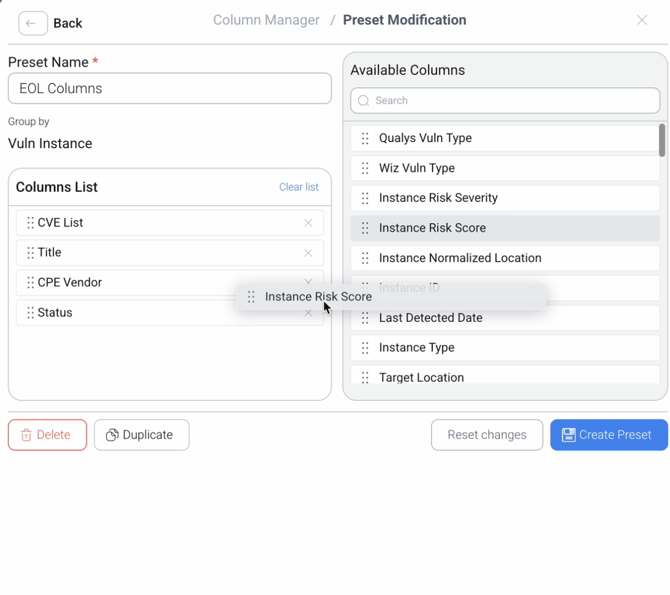Remove CVE List column with X
Image resolution: width=670 pixels, height=595 pixels.
point(308,223)
